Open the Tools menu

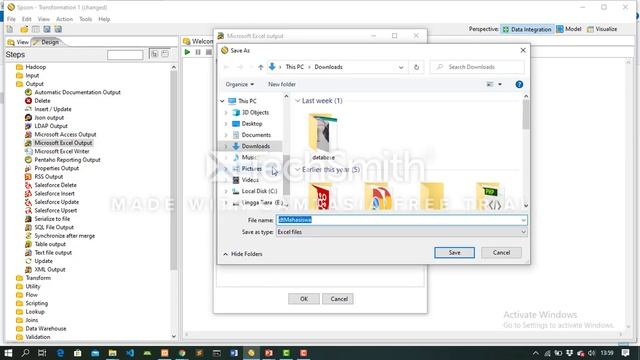coord(85,19)
